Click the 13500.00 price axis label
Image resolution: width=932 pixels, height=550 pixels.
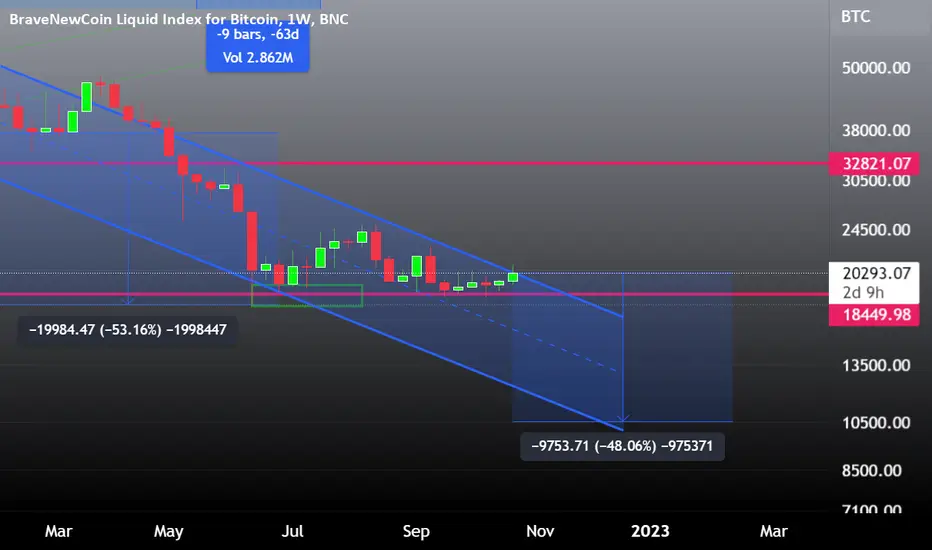876,365
